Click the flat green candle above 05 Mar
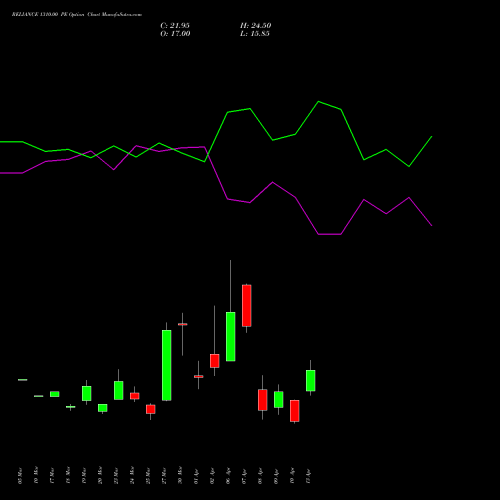This screenshot has height=500, width=500. [x=23, y=380]
